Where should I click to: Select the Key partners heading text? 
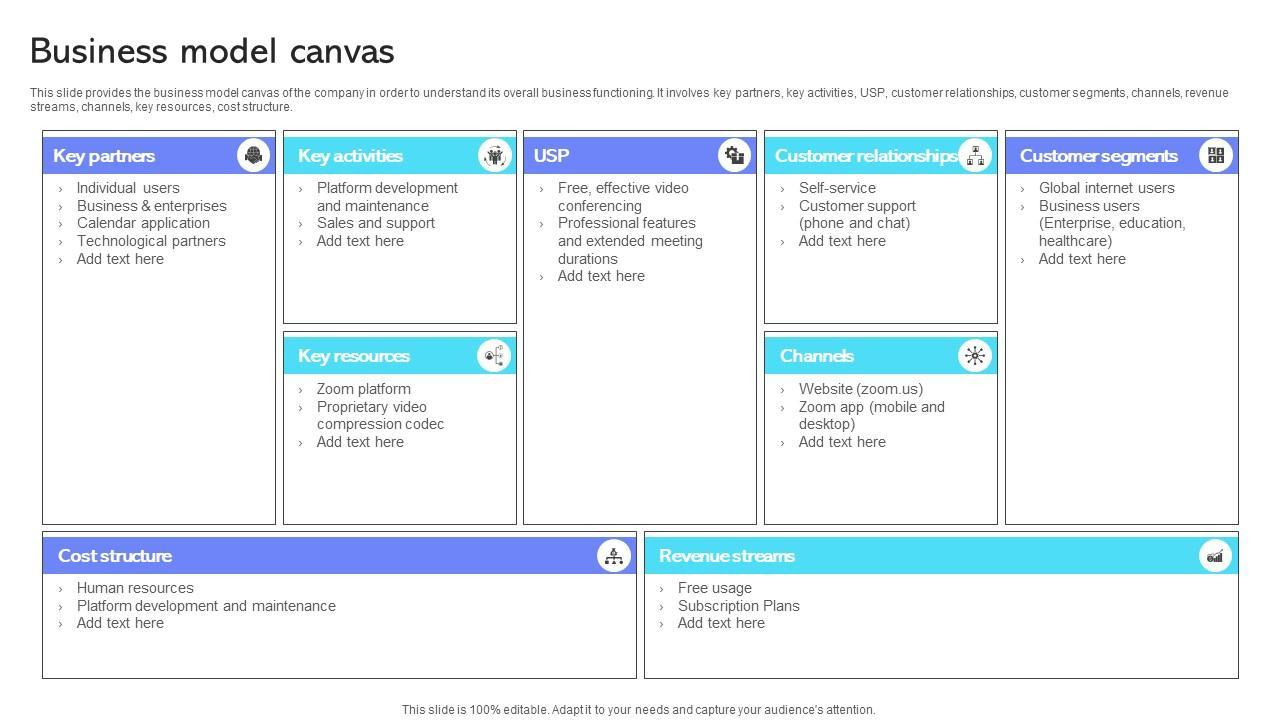(104, 156)
